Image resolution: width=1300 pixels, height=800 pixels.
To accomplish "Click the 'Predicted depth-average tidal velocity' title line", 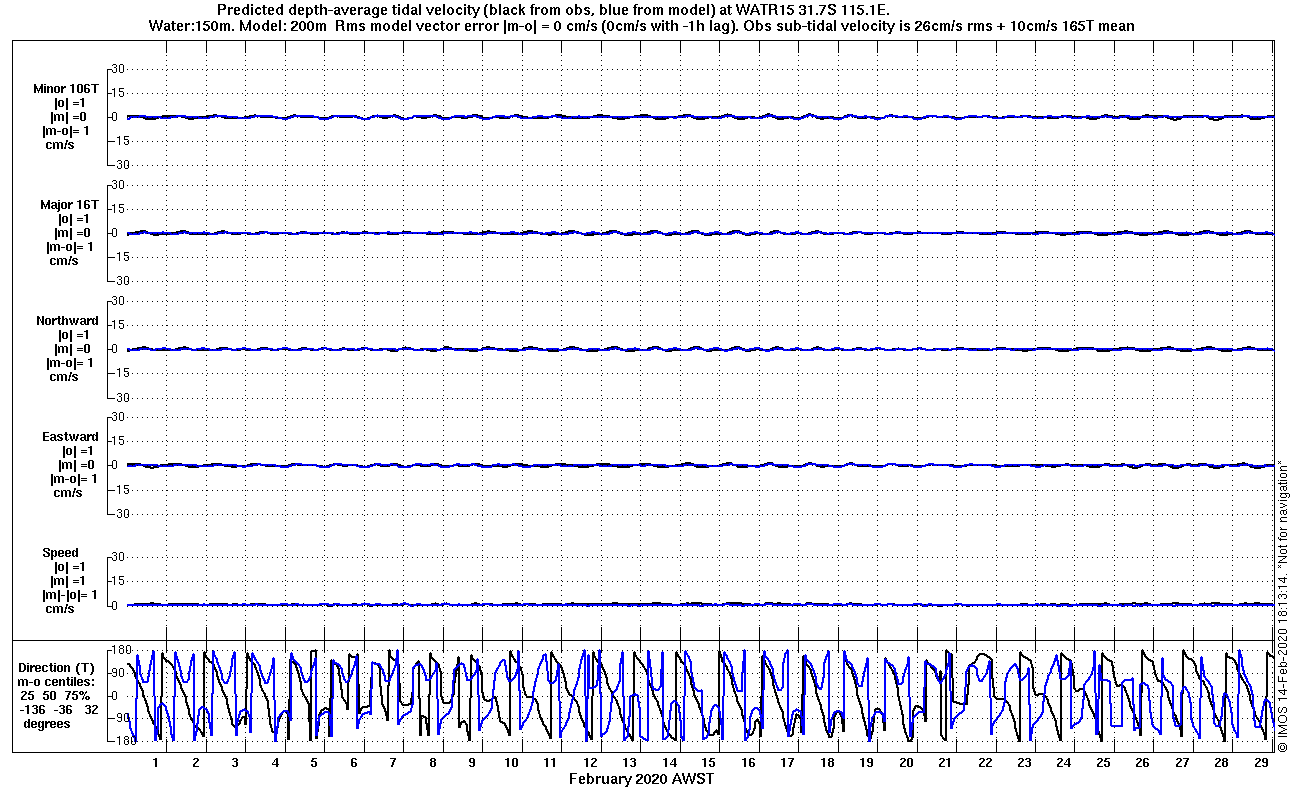I will 553,10.
